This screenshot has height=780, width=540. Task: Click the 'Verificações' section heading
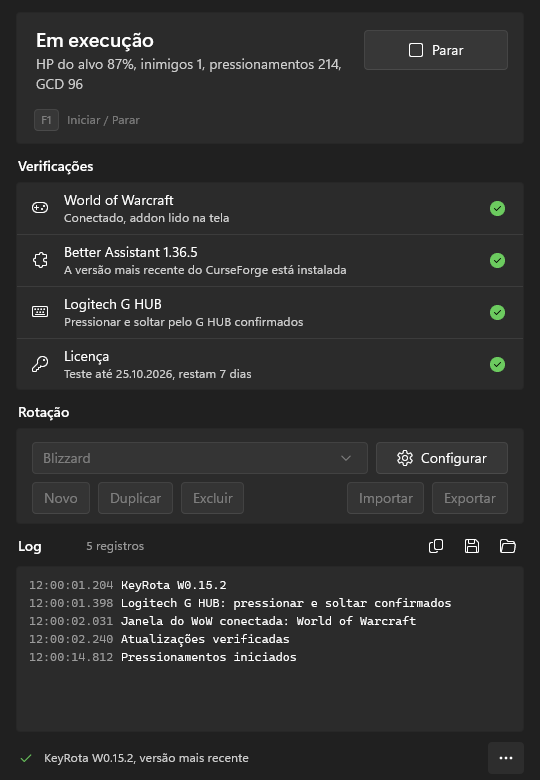tap(56, 166)
